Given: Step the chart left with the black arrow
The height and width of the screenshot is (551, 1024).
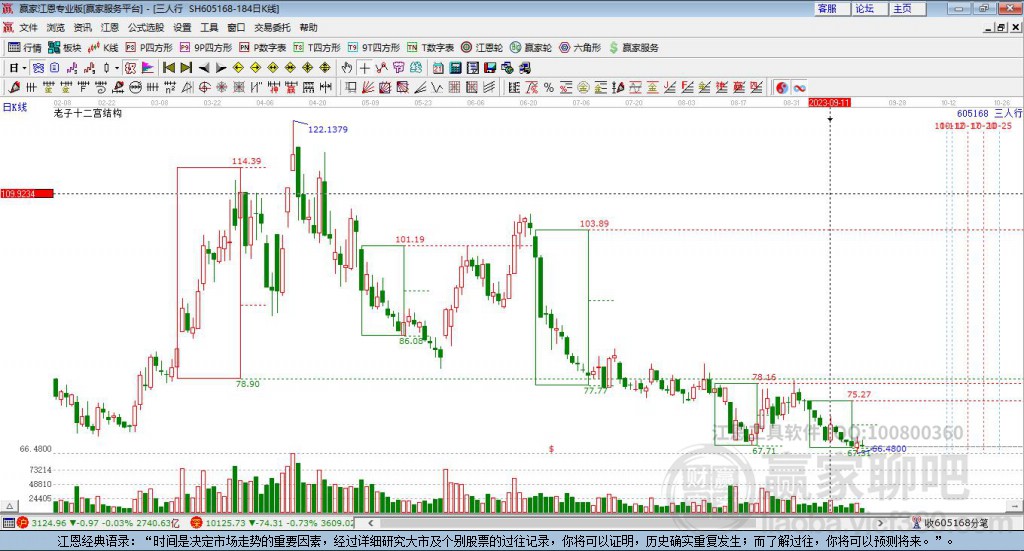Looking at the screenshot, I should 204,68.
